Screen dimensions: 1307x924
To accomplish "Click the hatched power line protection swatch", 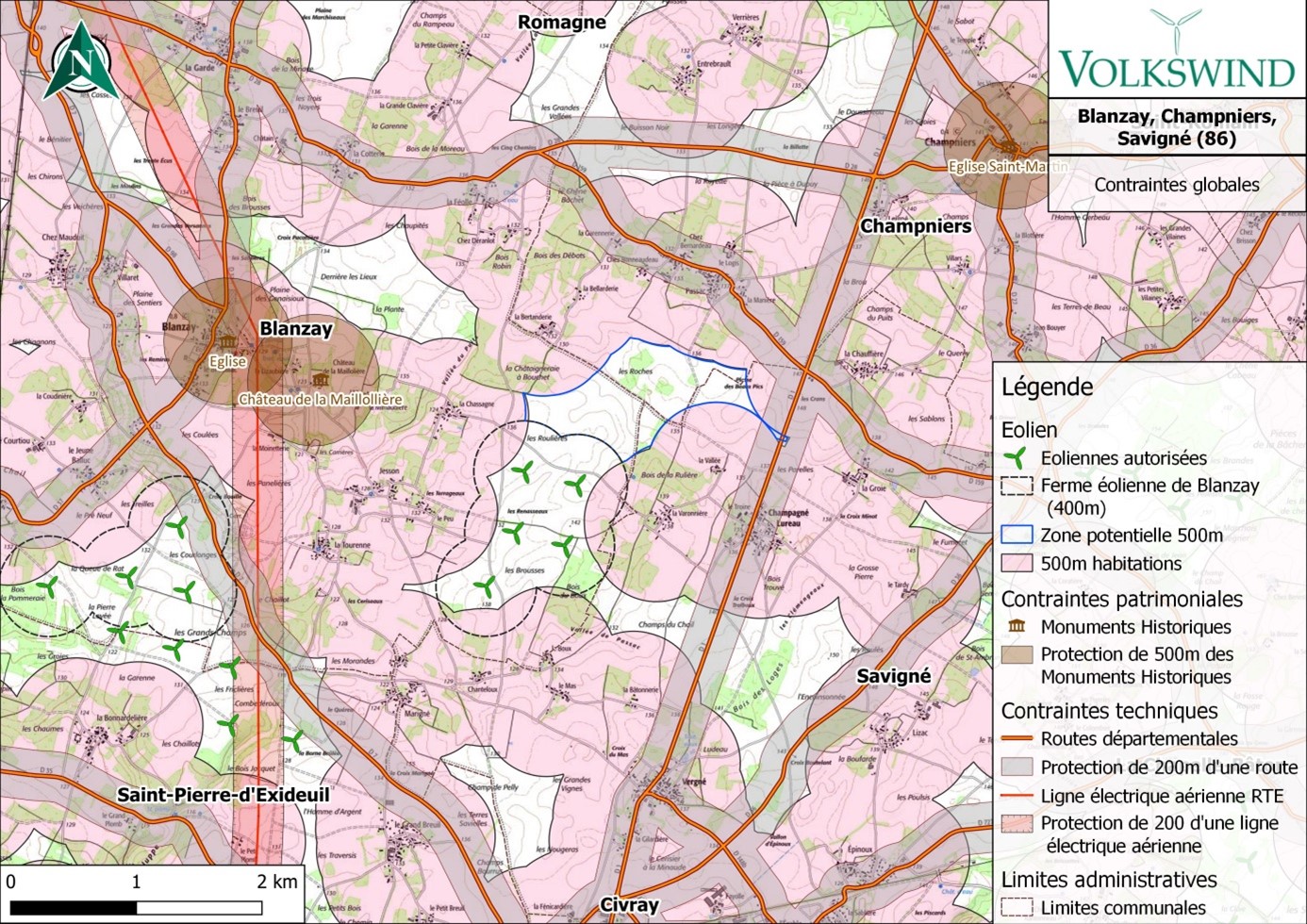I will [x=1017, y=823].
